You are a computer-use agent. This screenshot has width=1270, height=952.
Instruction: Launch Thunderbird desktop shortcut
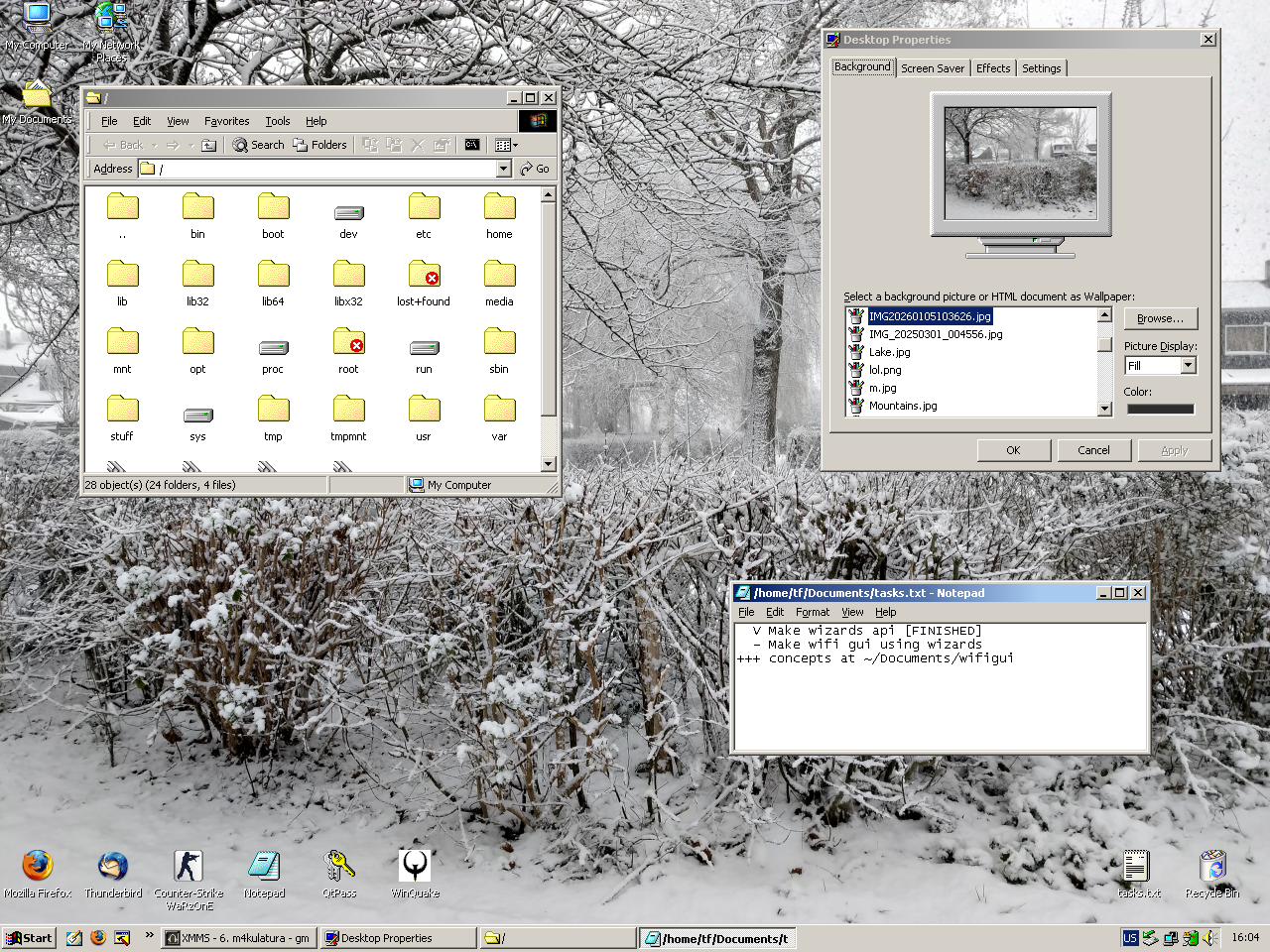(x=113, y=874)
